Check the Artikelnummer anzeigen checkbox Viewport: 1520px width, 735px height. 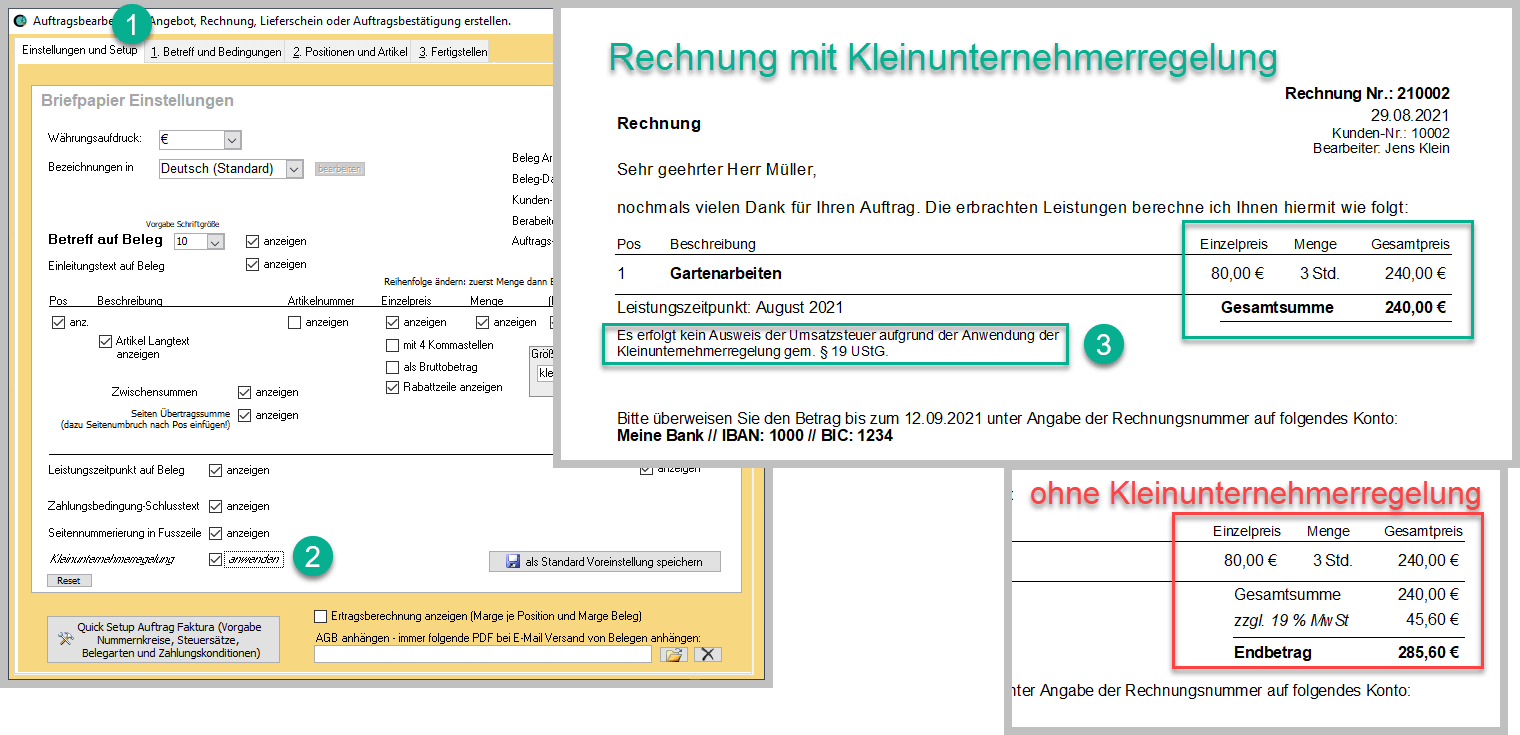tap(294, 322)
